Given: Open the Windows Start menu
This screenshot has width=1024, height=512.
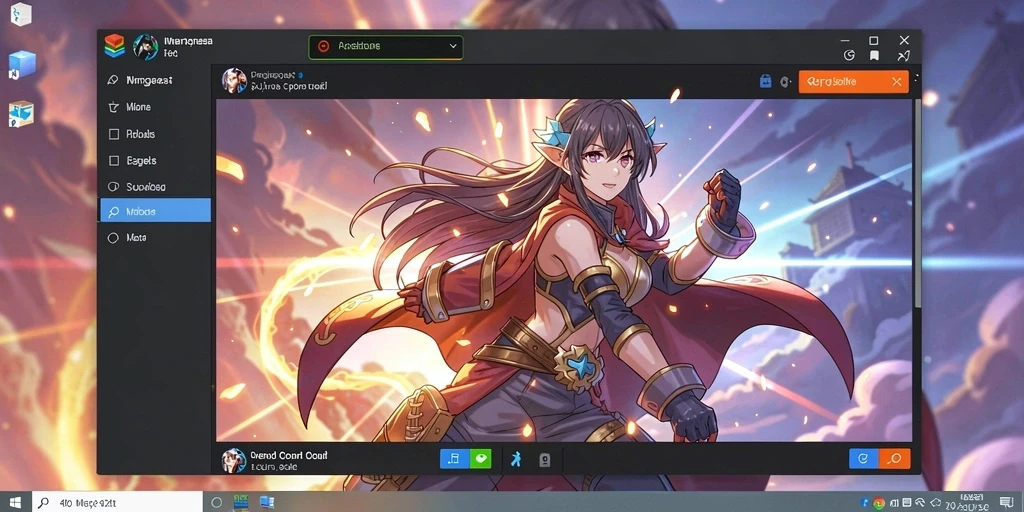Looking at the screenshot, I should pyautogui.click(x=16, y=502).
